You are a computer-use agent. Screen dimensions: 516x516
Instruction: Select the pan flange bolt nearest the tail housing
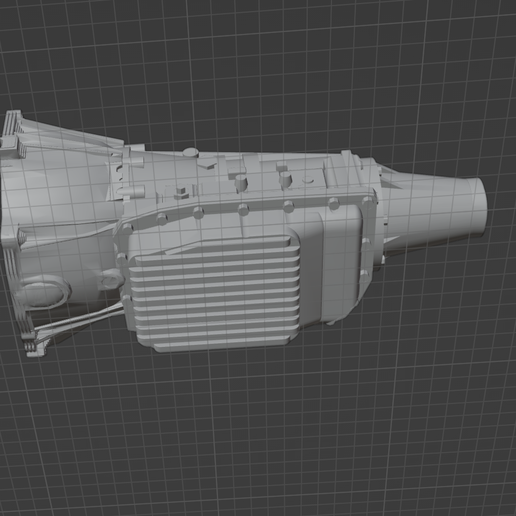367,202
